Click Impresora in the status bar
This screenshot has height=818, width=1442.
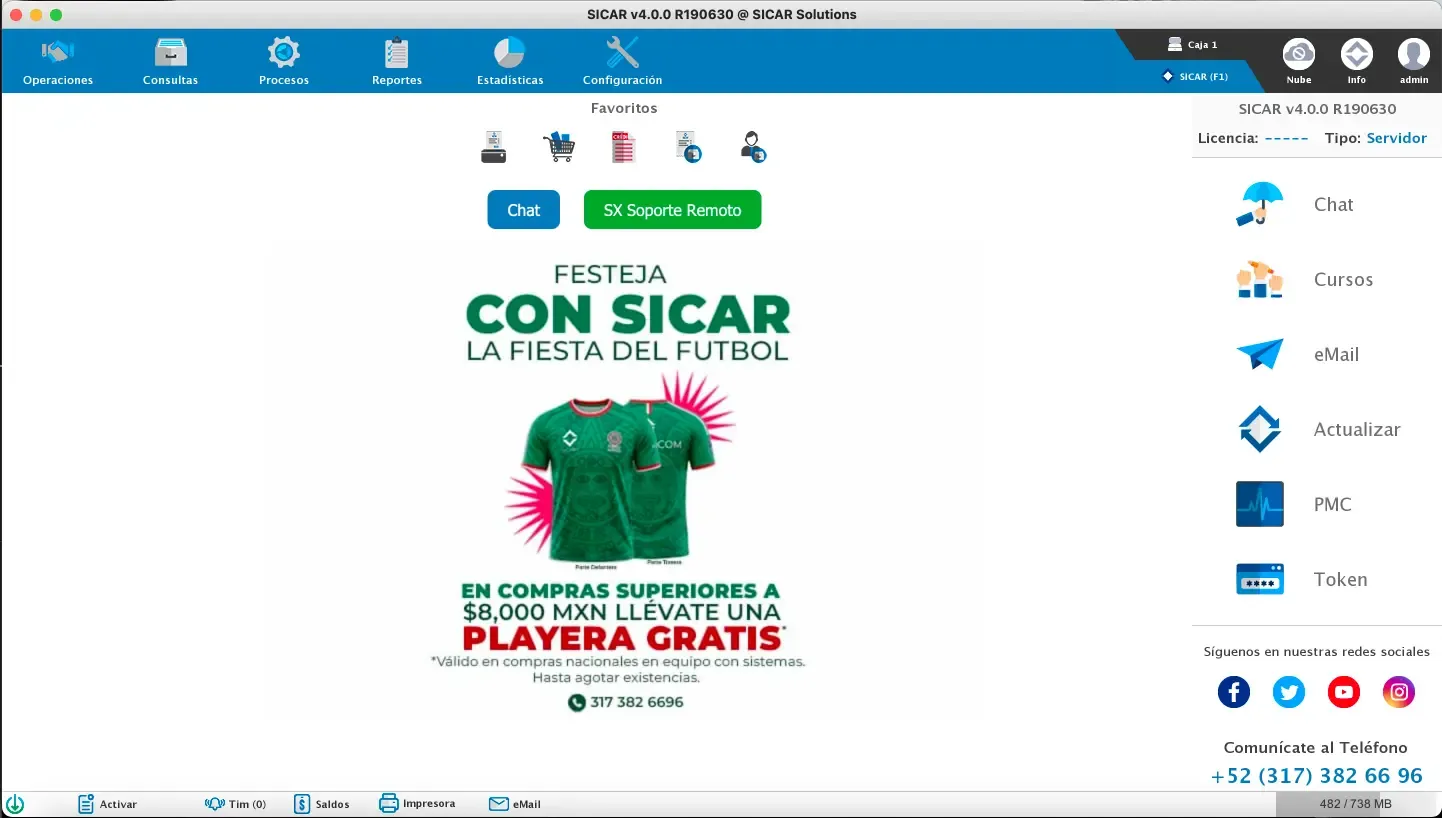417,803
